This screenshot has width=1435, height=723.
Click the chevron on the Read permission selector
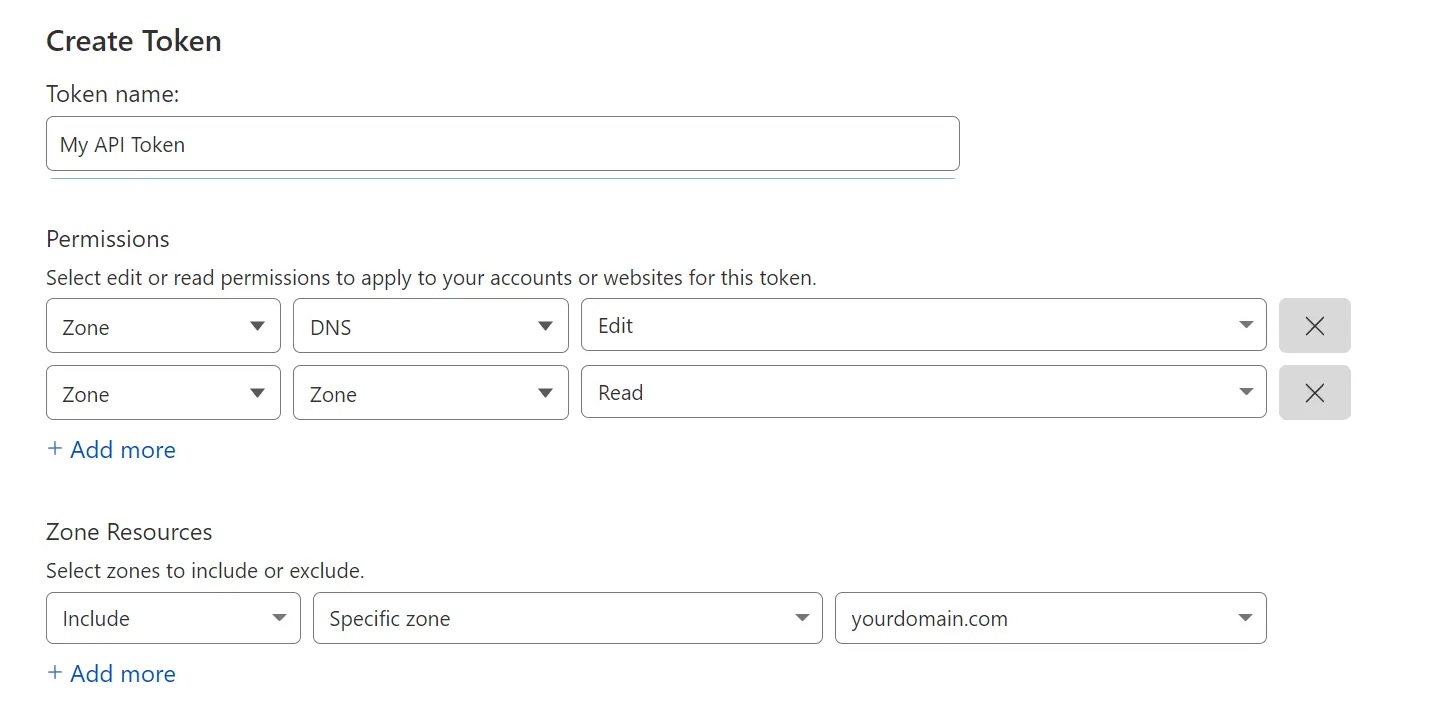tap(1245, 392)
